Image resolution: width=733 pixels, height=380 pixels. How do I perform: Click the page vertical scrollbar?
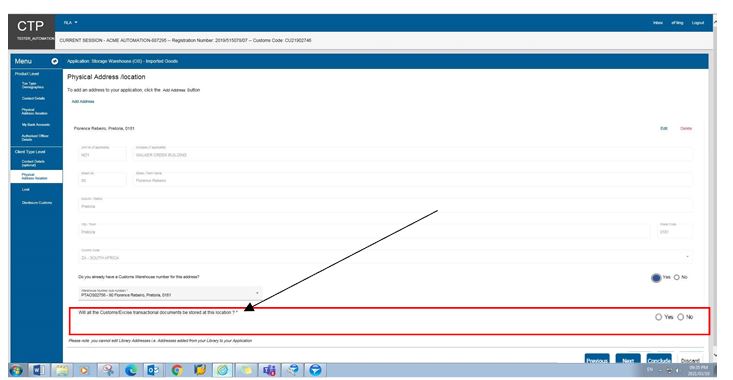[x=713, y=187]
